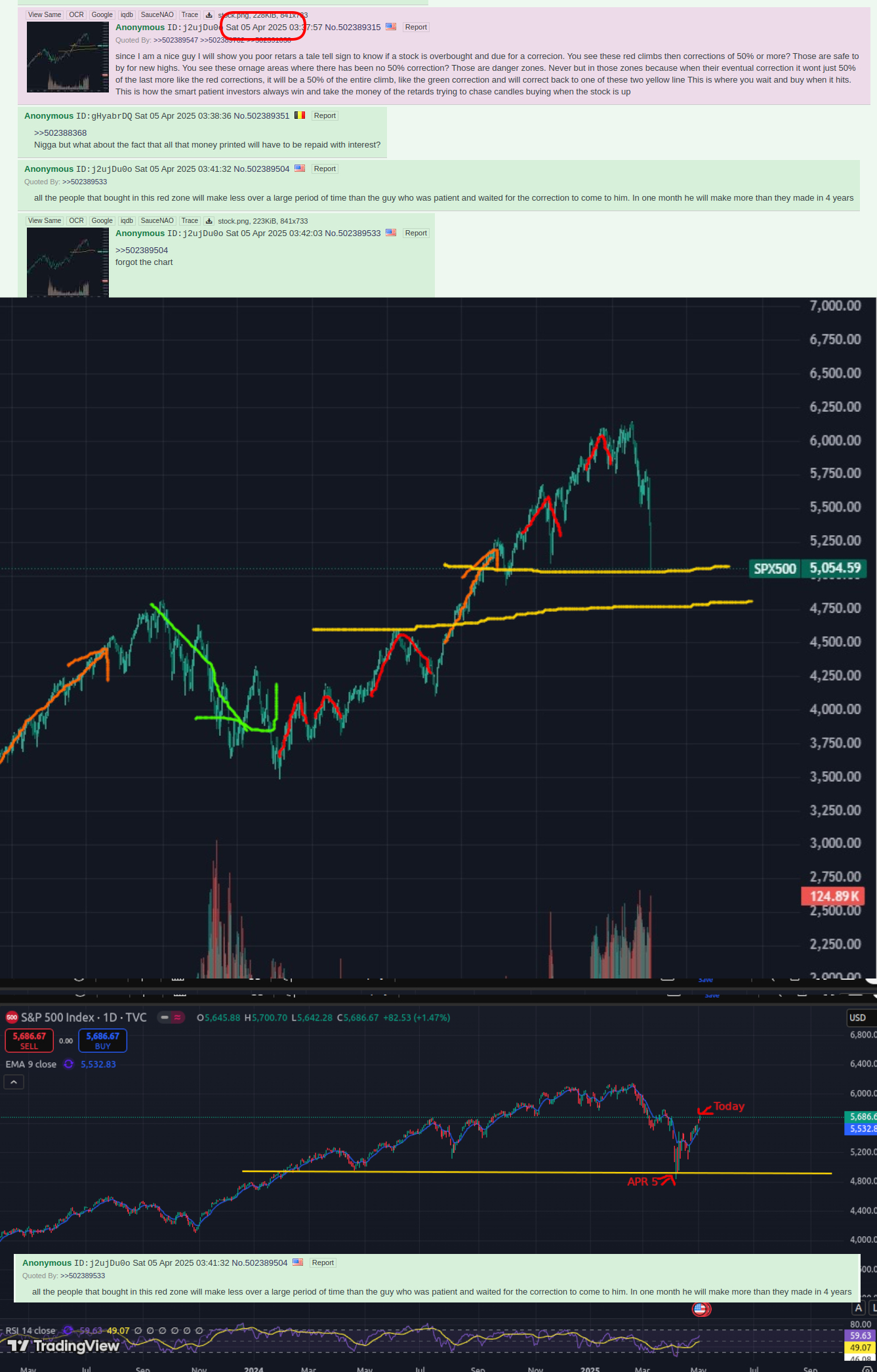Click Trace on 228KiB image post
The height and width of the screenshot is (1372, 877).
[190, 15]
